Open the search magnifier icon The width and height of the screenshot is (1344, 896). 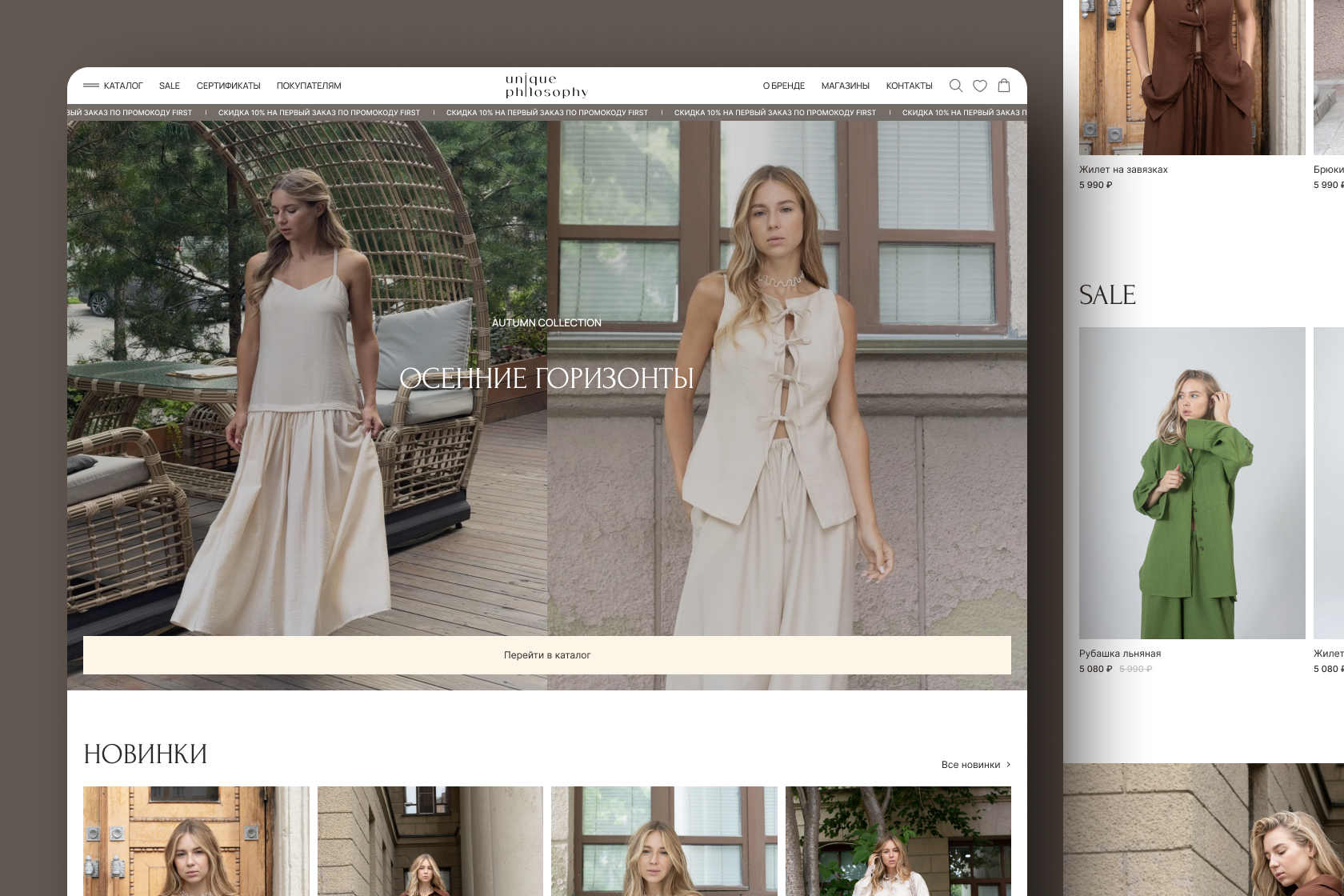[x=955, y=86]
